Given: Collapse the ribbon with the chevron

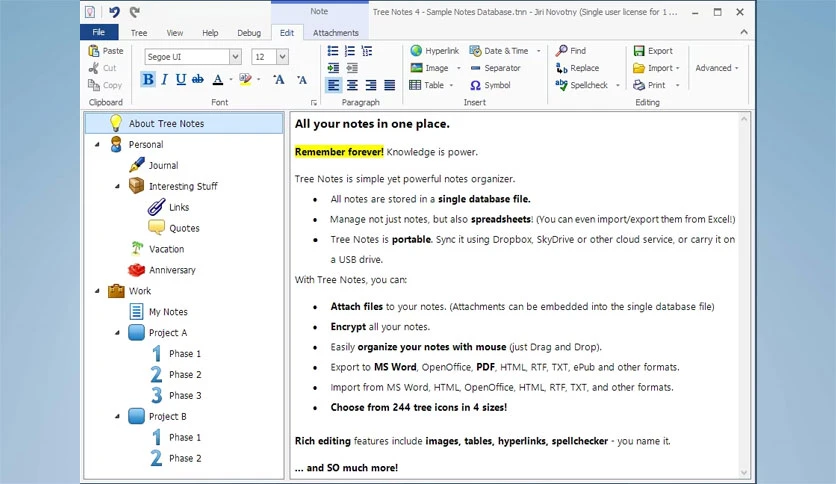Looking at the screenshot, I should tap(744, 32).
